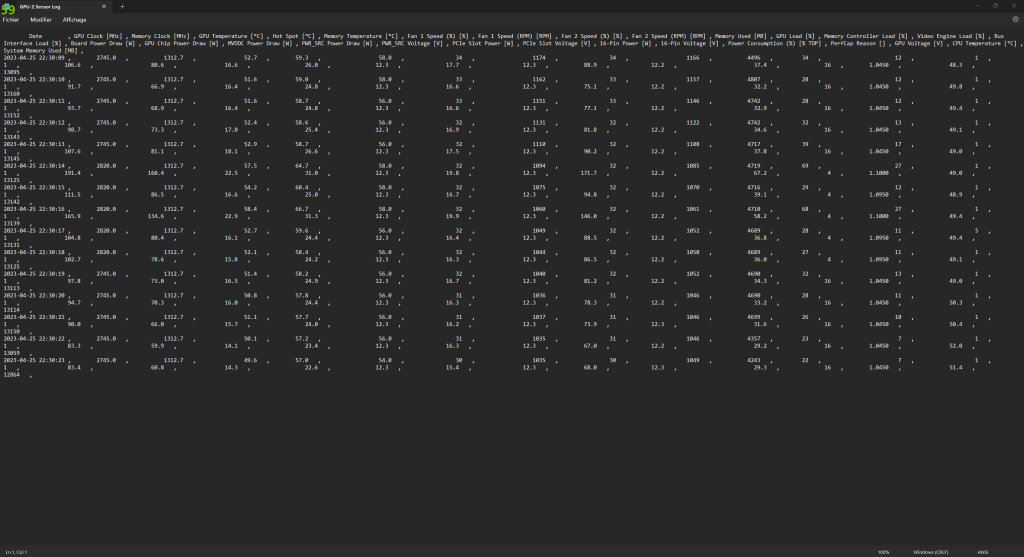Click the 16-pin power value 171.7
The image size is (1024, 557).
click(588, 173)
